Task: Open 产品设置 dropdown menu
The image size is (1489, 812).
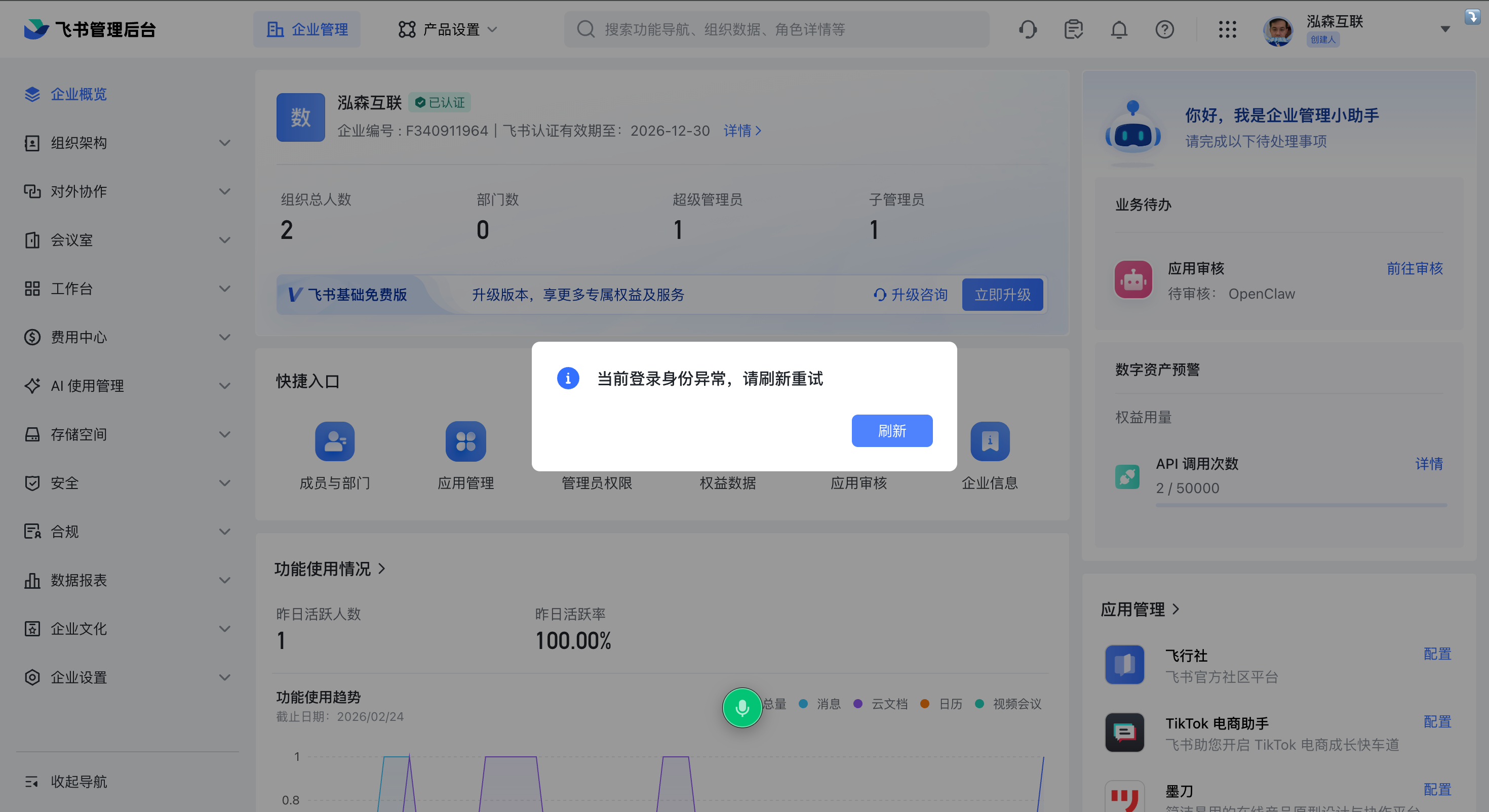Action: point(448,29)
